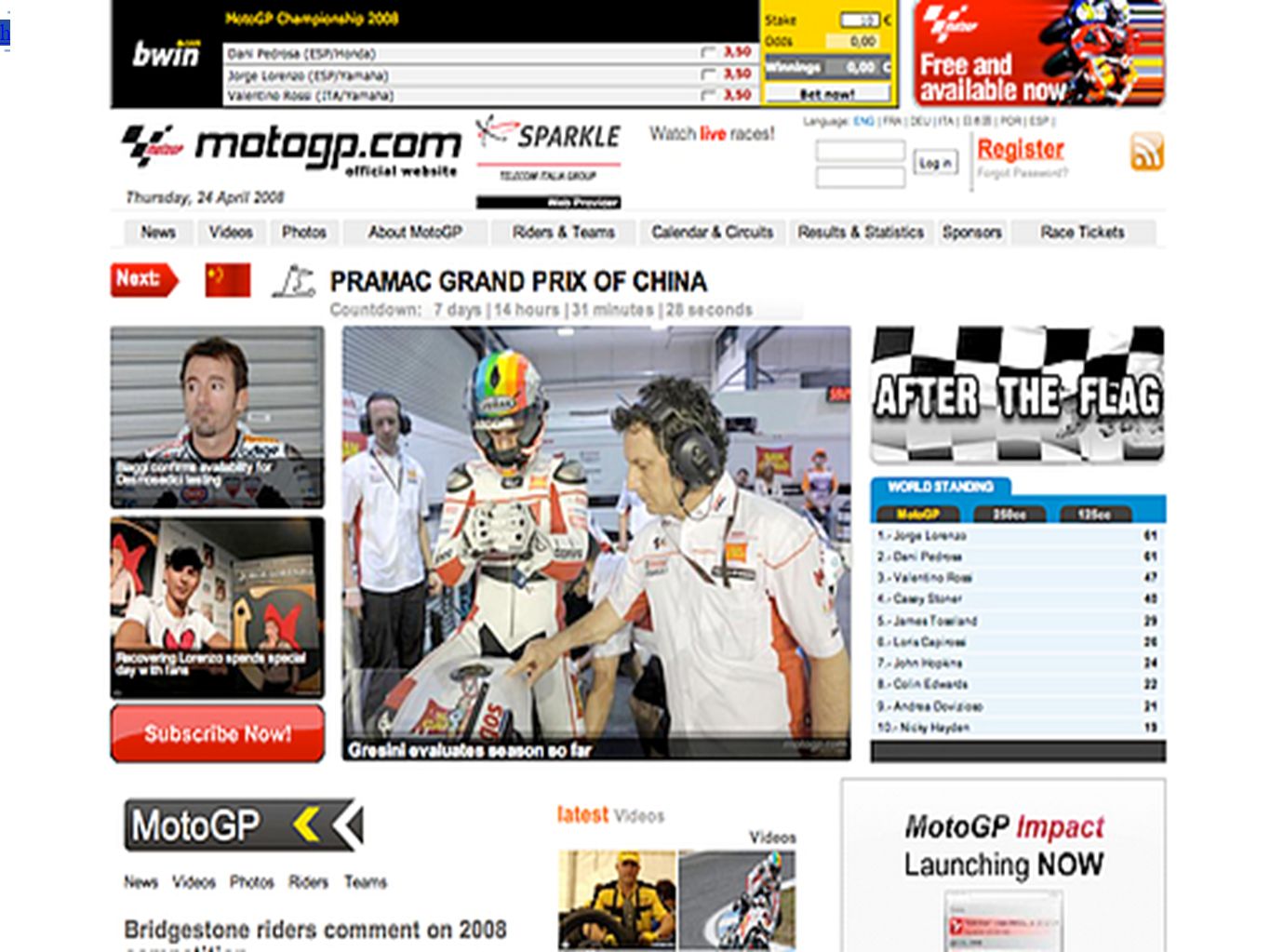This screenshot has width=1270, height=952.
Task: Tick the Dani Pedrosa bet checkbox
Action: coord(709,52)
